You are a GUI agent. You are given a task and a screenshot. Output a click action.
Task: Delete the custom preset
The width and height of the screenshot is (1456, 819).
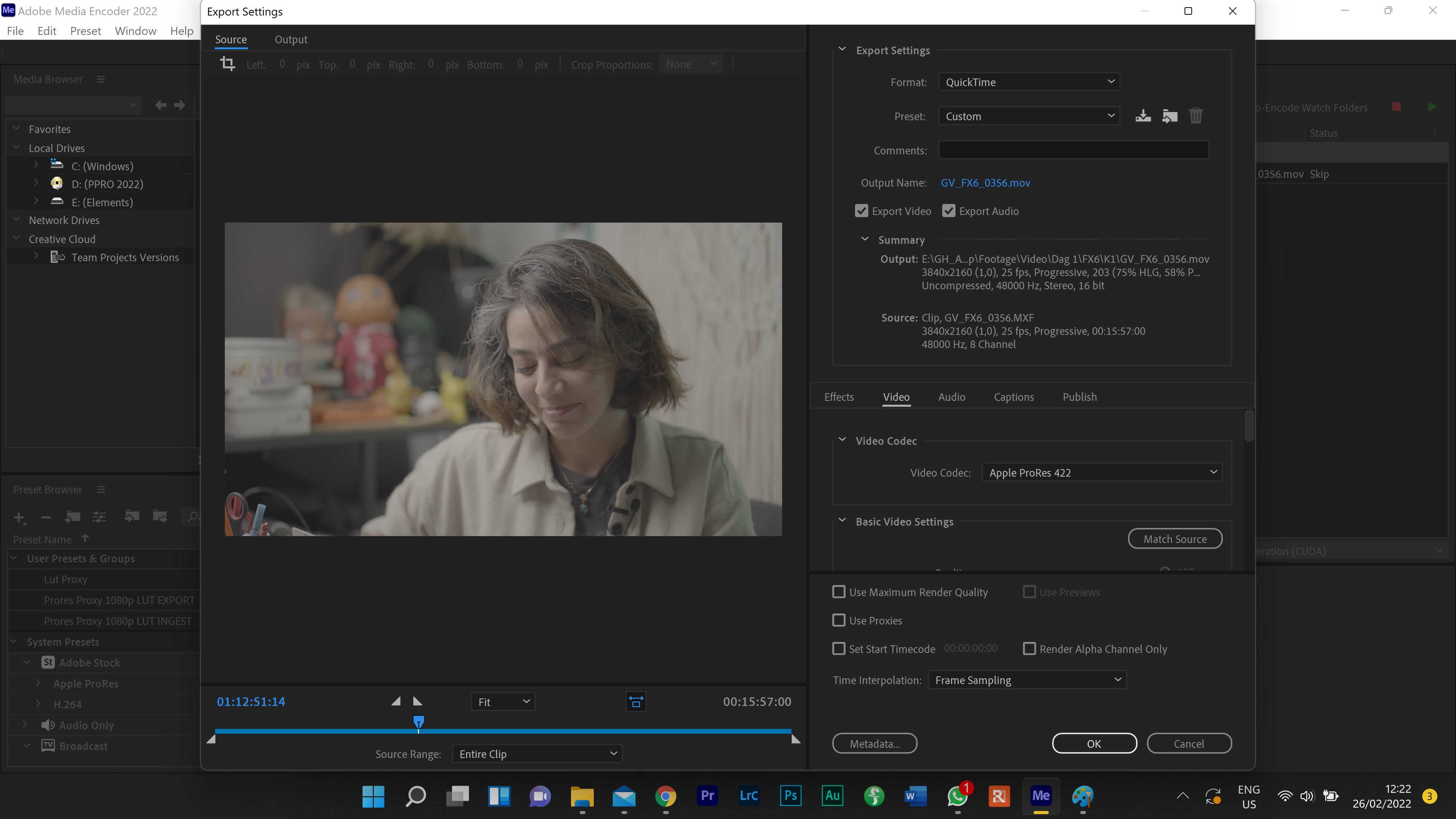pyautogui.click(x=1196, y=115)
